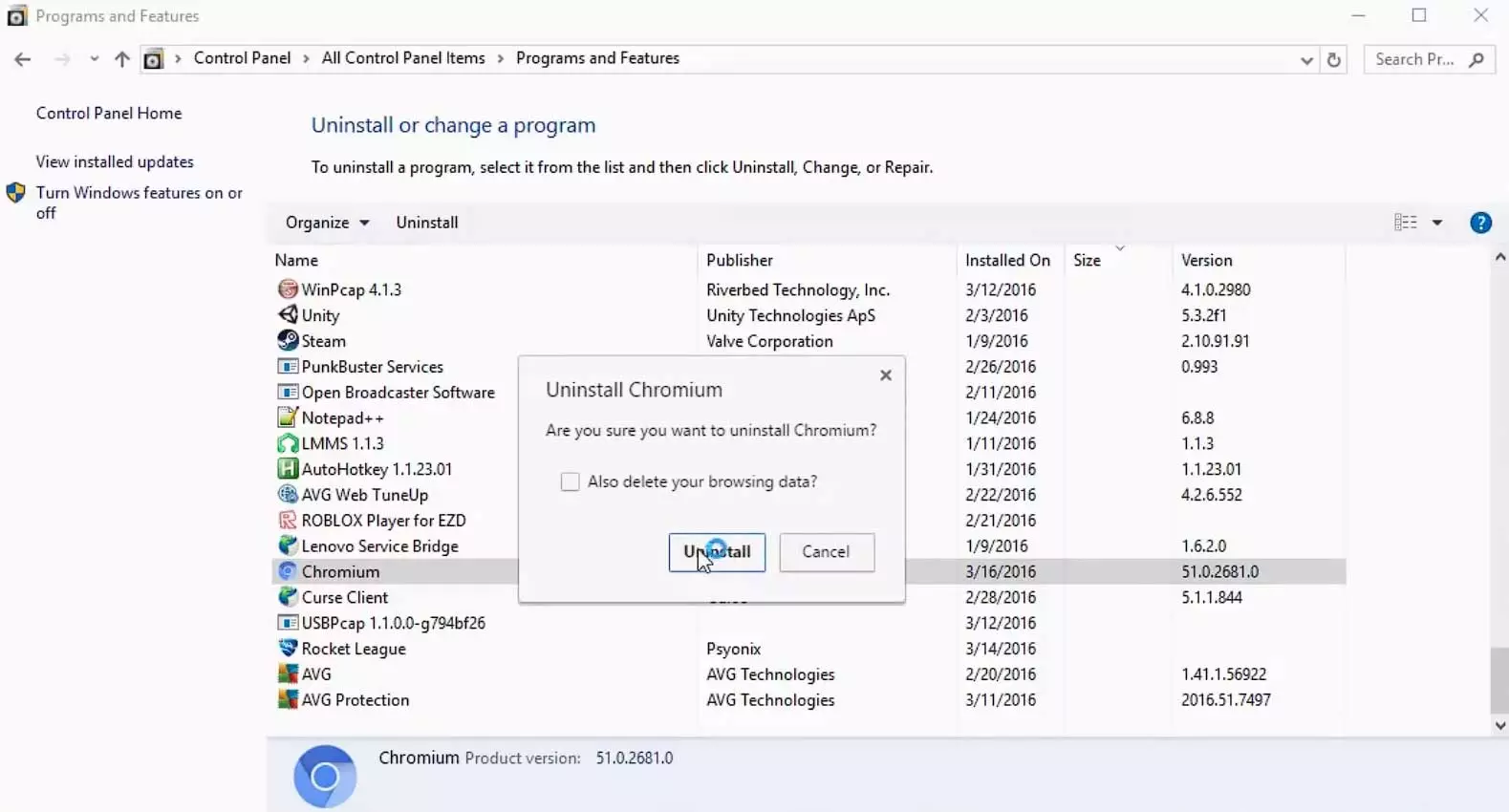Image resolution: width=1509 pixels, height=812 pixels.
Task: Click the AVG program icon by AVG 1.41.1.56922
Action: pos(287,674)
